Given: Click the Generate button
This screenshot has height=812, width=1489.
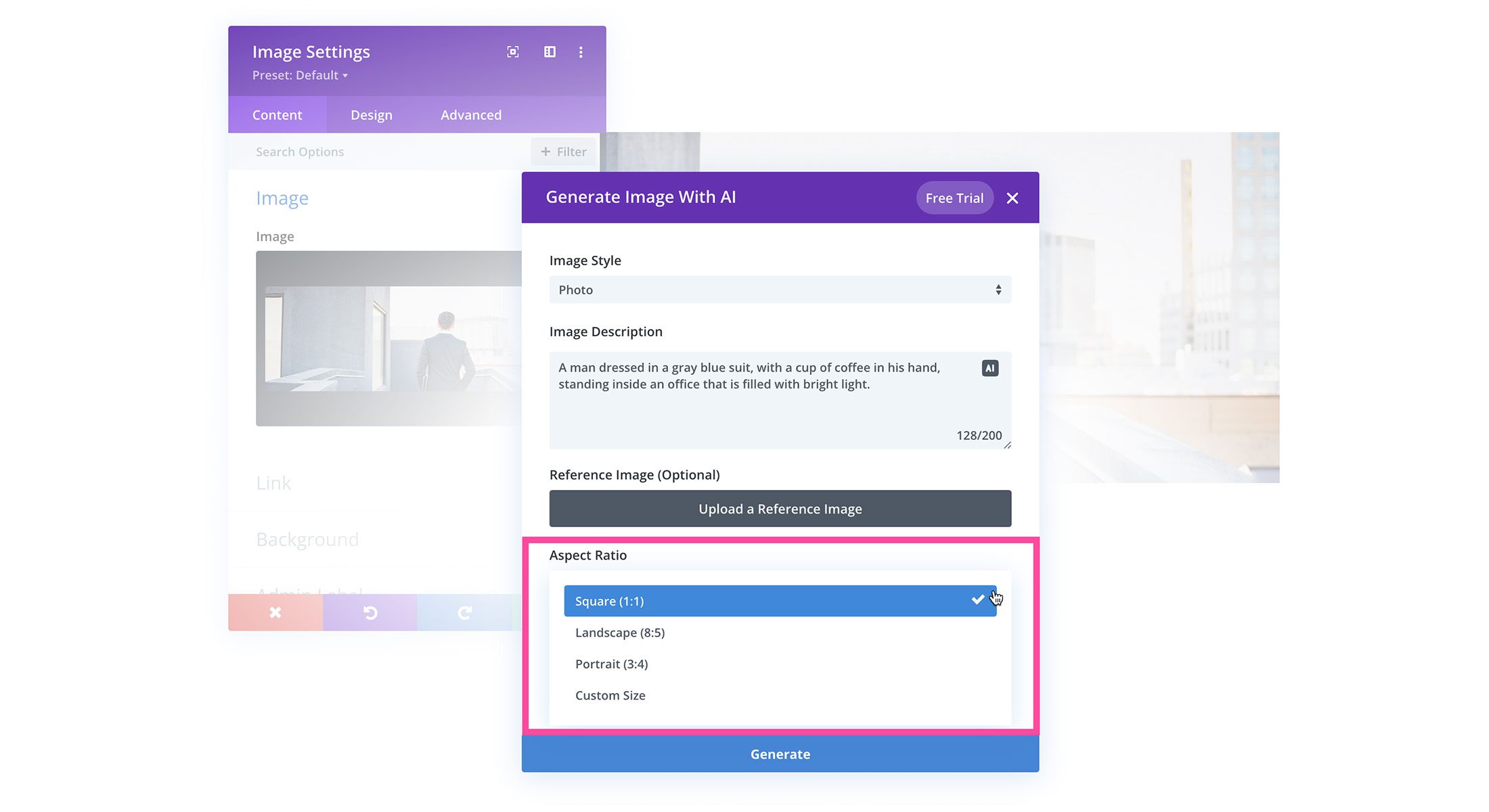Looking at the screenshot, I should (780, 754).
